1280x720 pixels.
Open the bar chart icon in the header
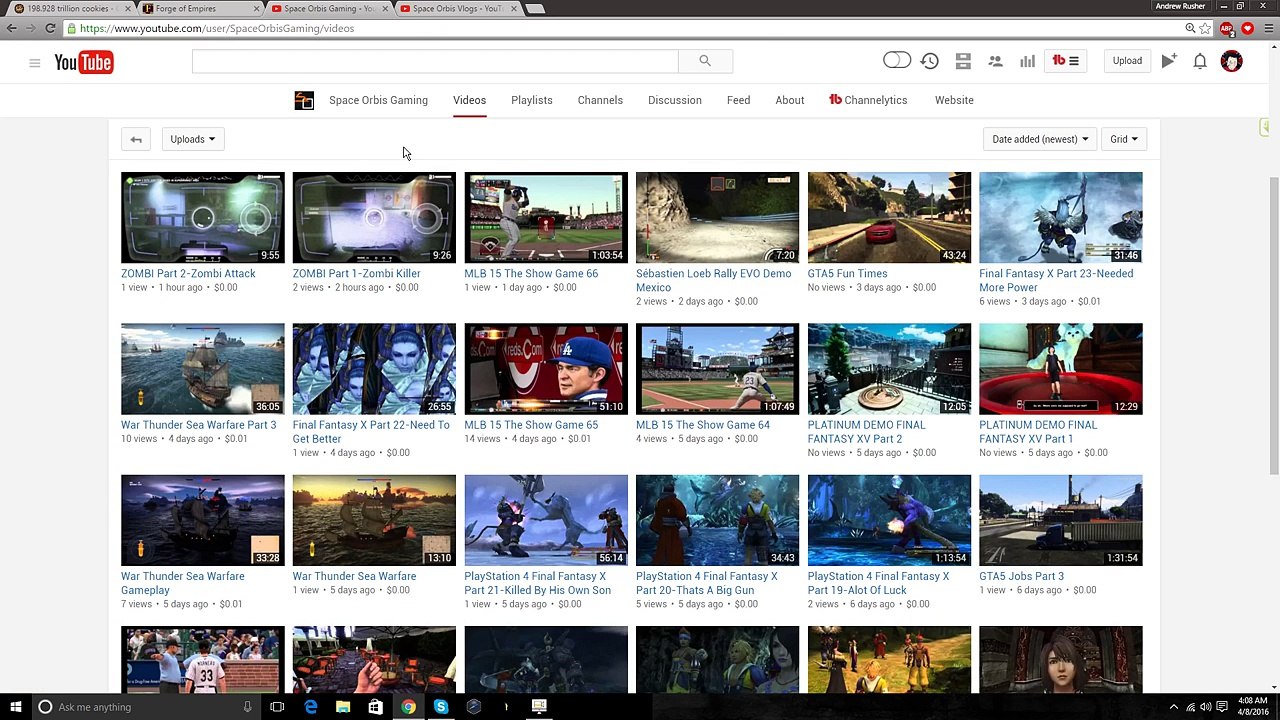(x=1027, y=61)
